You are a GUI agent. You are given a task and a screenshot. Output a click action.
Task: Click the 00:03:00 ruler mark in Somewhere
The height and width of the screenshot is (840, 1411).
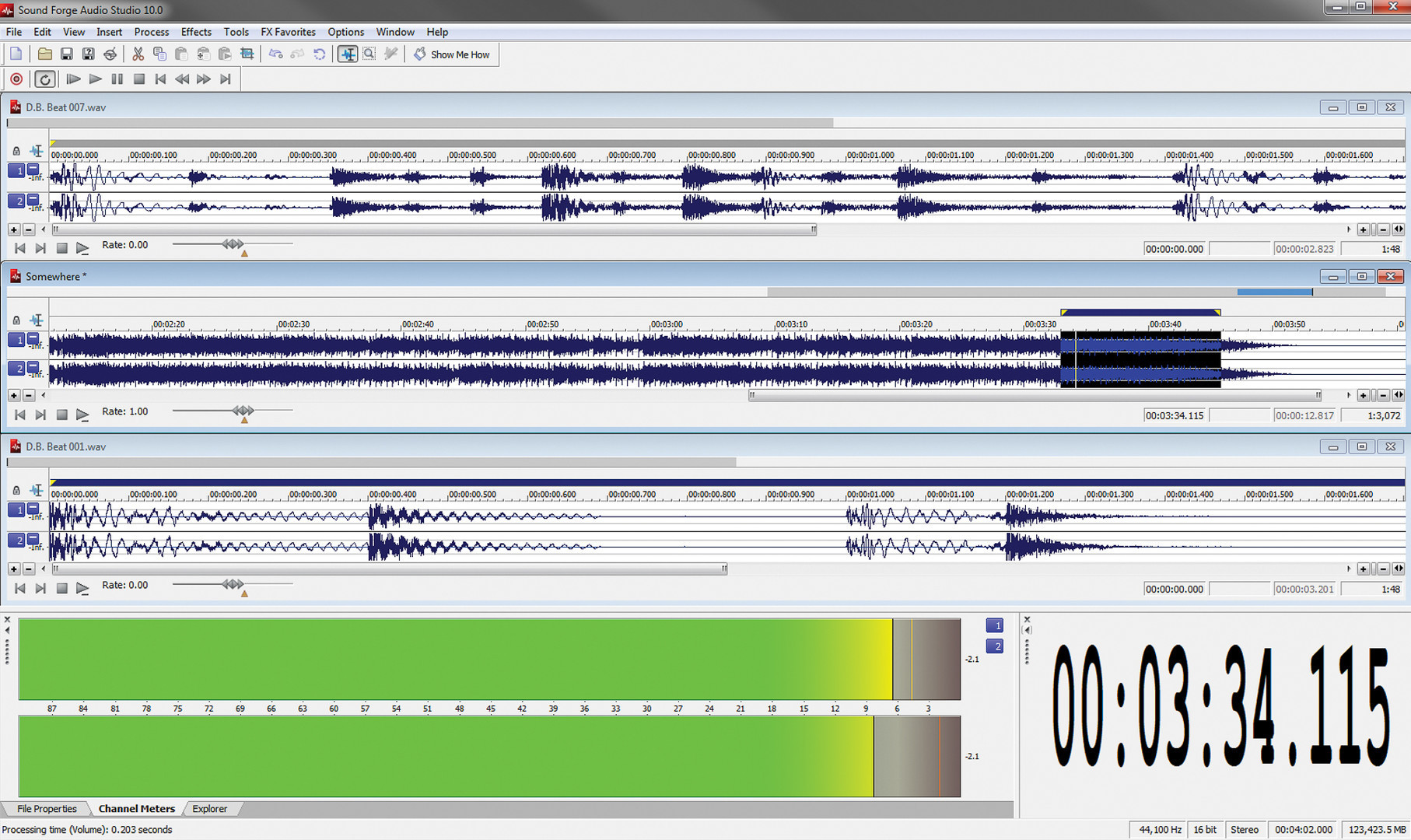pyautogui.click(x=667, y=324)
